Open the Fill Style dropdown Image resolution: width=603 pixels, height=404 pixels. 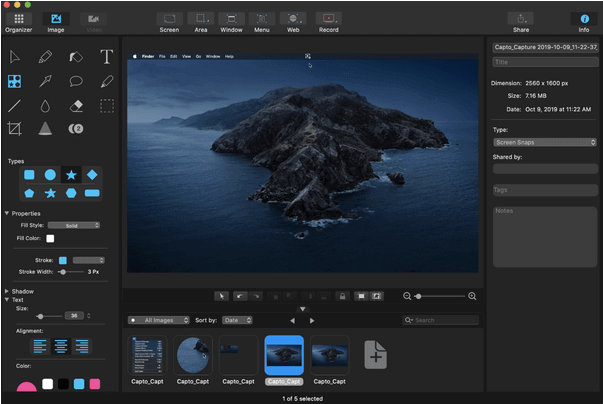(x=74, y=225)
